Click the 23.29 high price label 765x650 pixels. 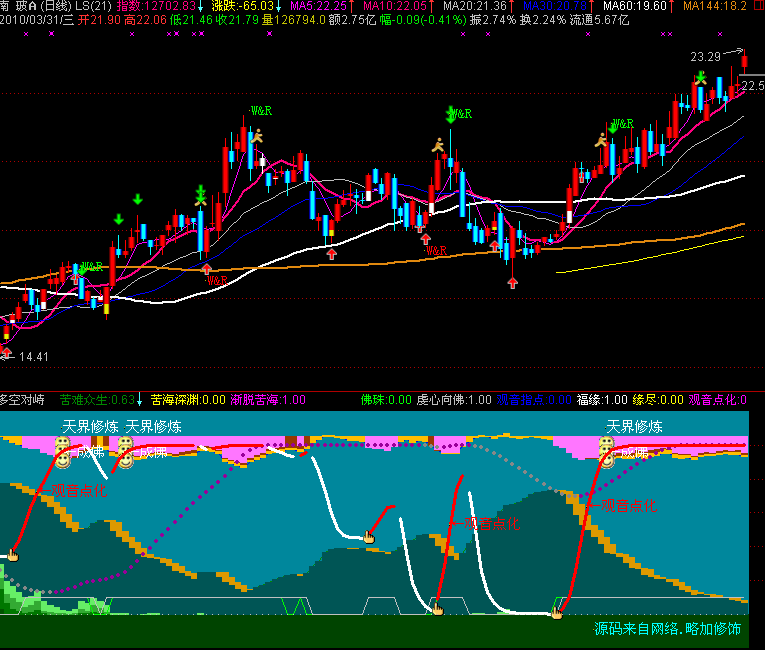705,57
